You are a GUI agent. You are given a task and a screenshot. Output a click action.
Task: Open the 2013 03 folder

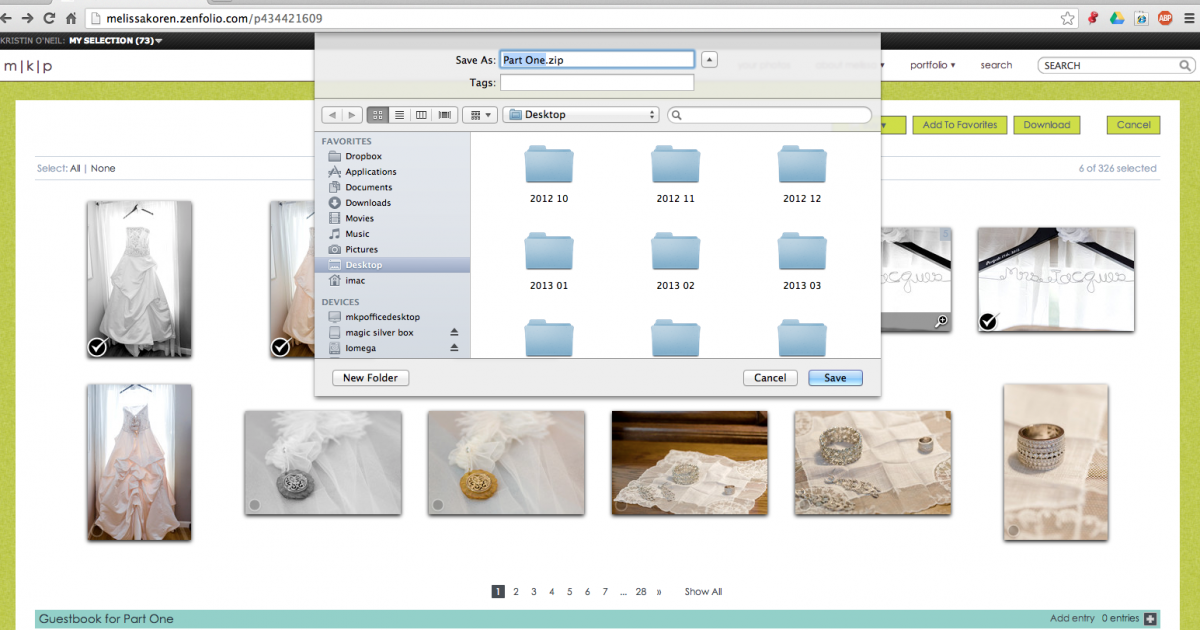802,261
